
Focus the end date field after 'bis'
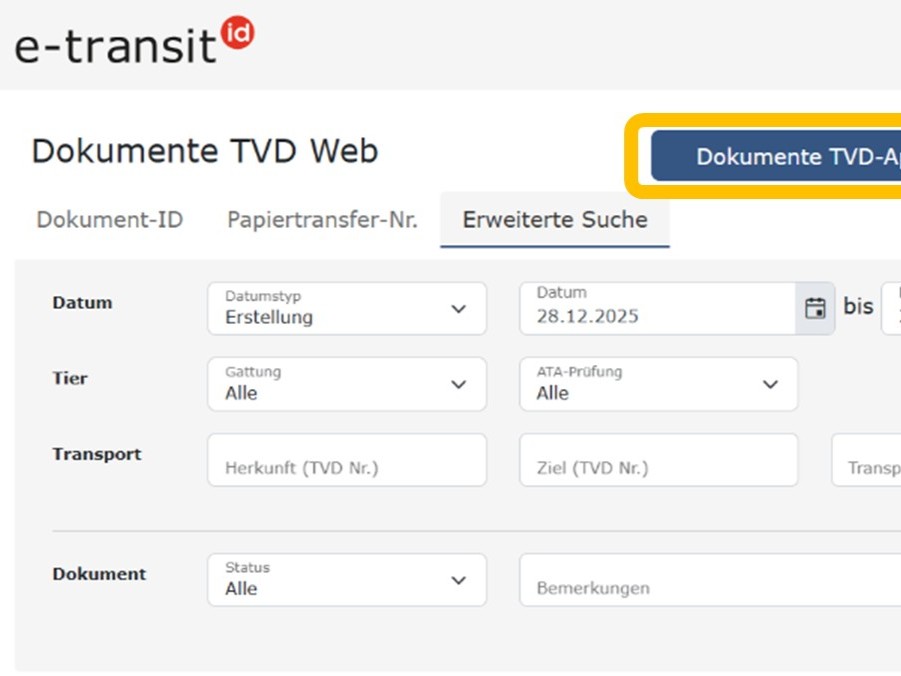(x=890, y=308)
